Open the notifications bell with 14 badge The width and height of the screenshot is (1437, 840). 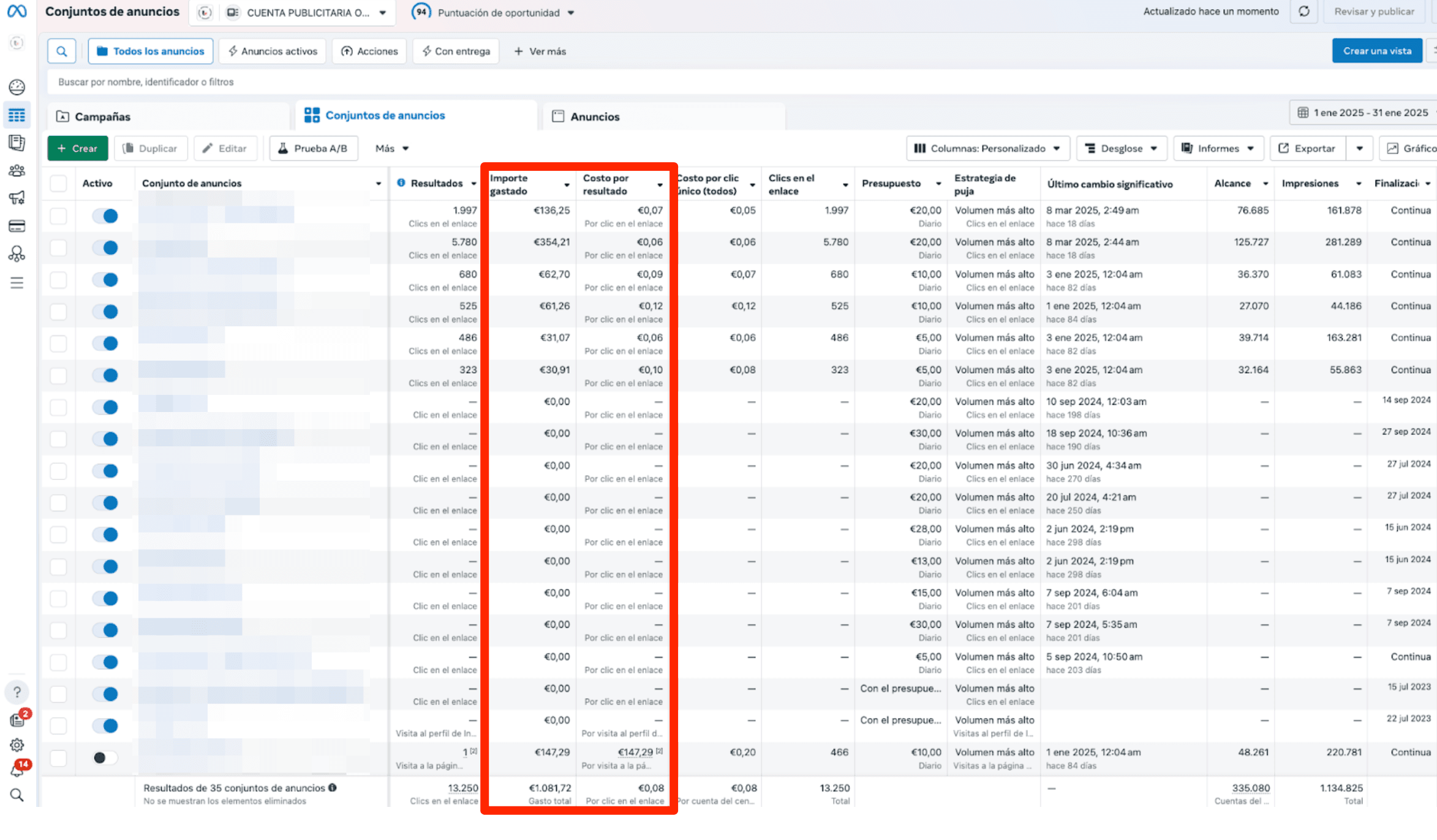(17, 770)
